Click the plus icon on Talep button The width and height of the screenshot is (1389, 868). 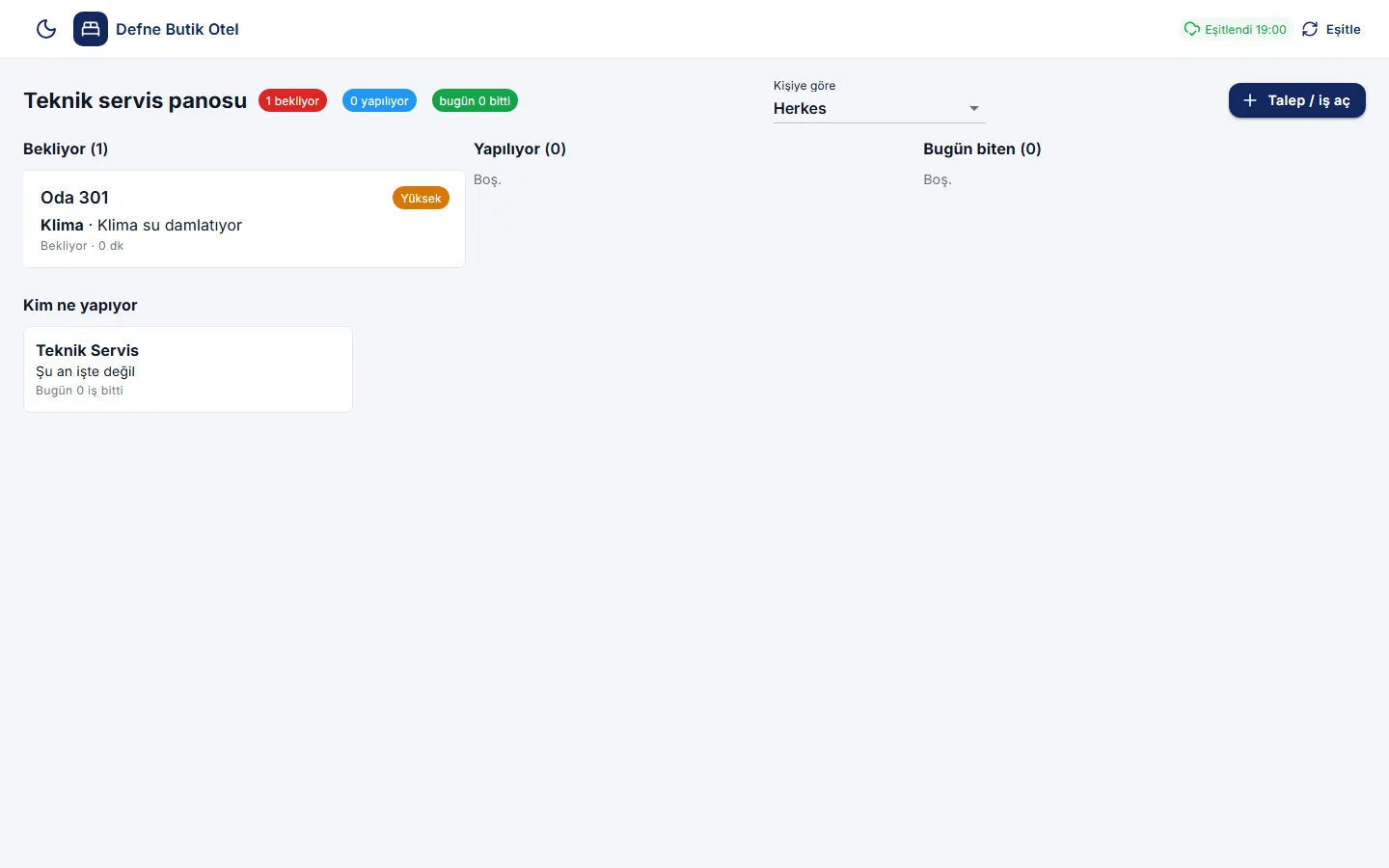(1250, 100)
